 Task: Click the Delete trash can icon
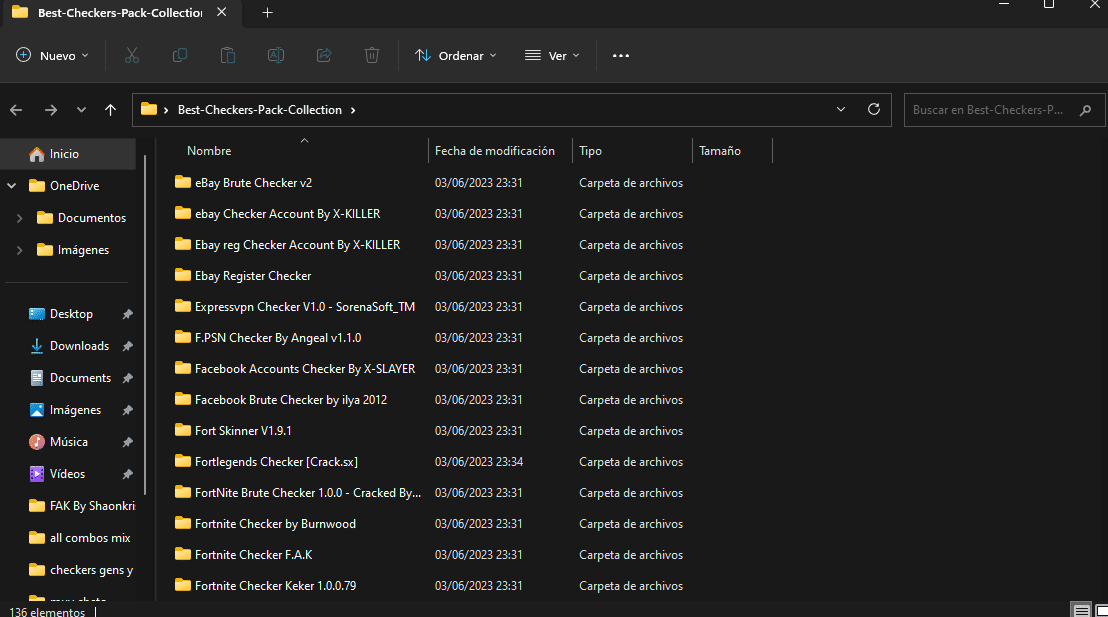click(x=372, y=56)
